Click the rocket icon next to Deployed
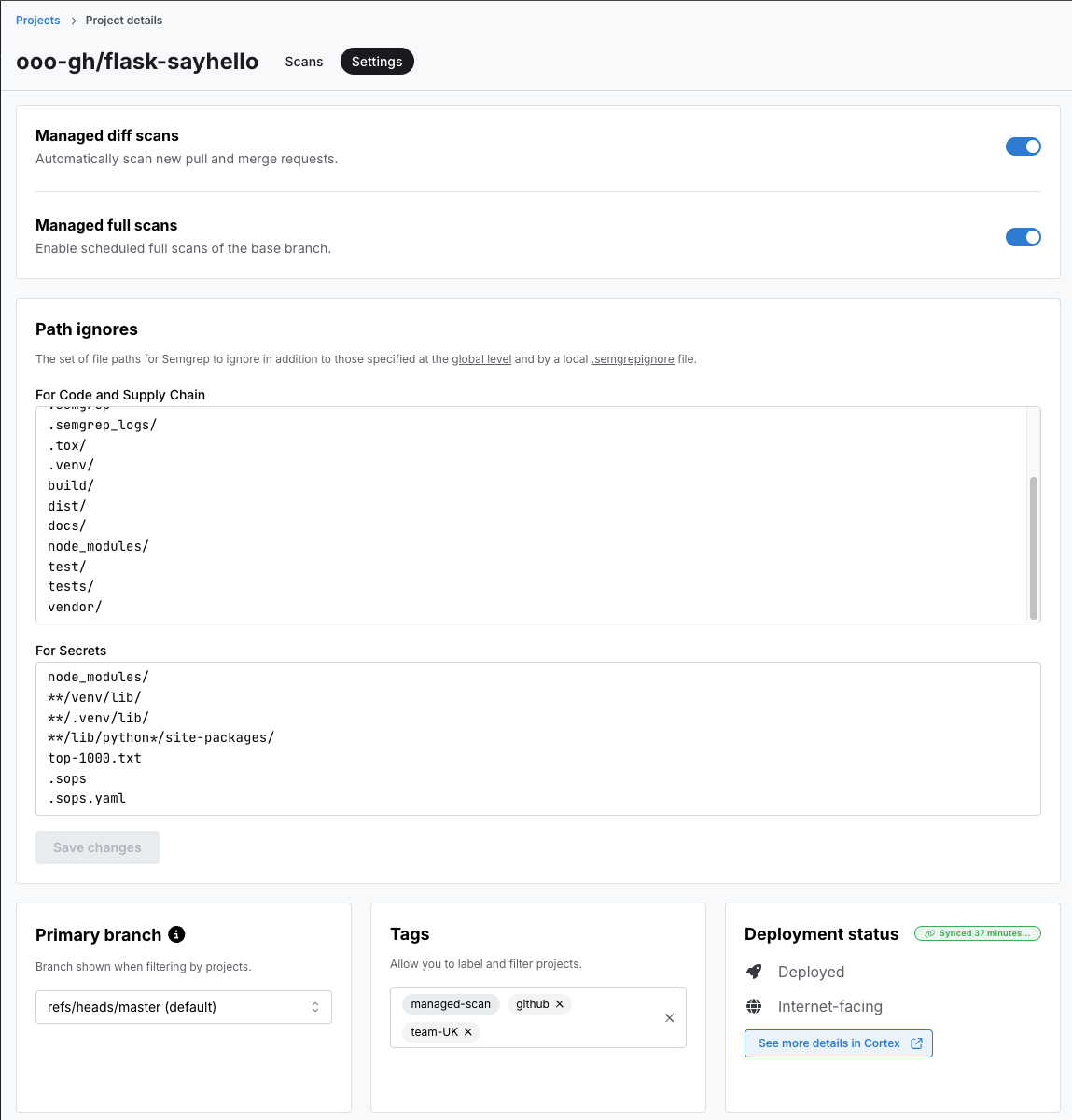This screenshot has width=1072, height=1120. click(x=754, y=972)
